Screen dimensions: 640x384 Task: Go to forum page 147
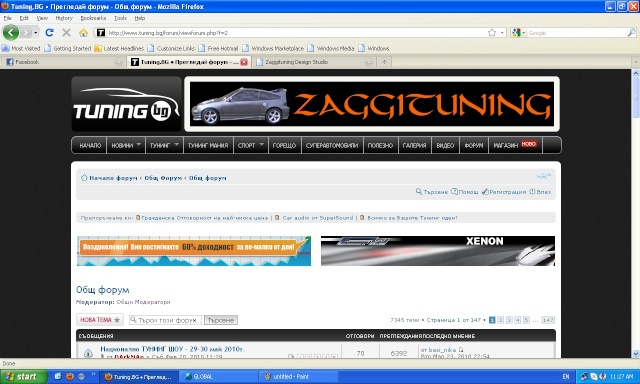[x=548, y=320]
